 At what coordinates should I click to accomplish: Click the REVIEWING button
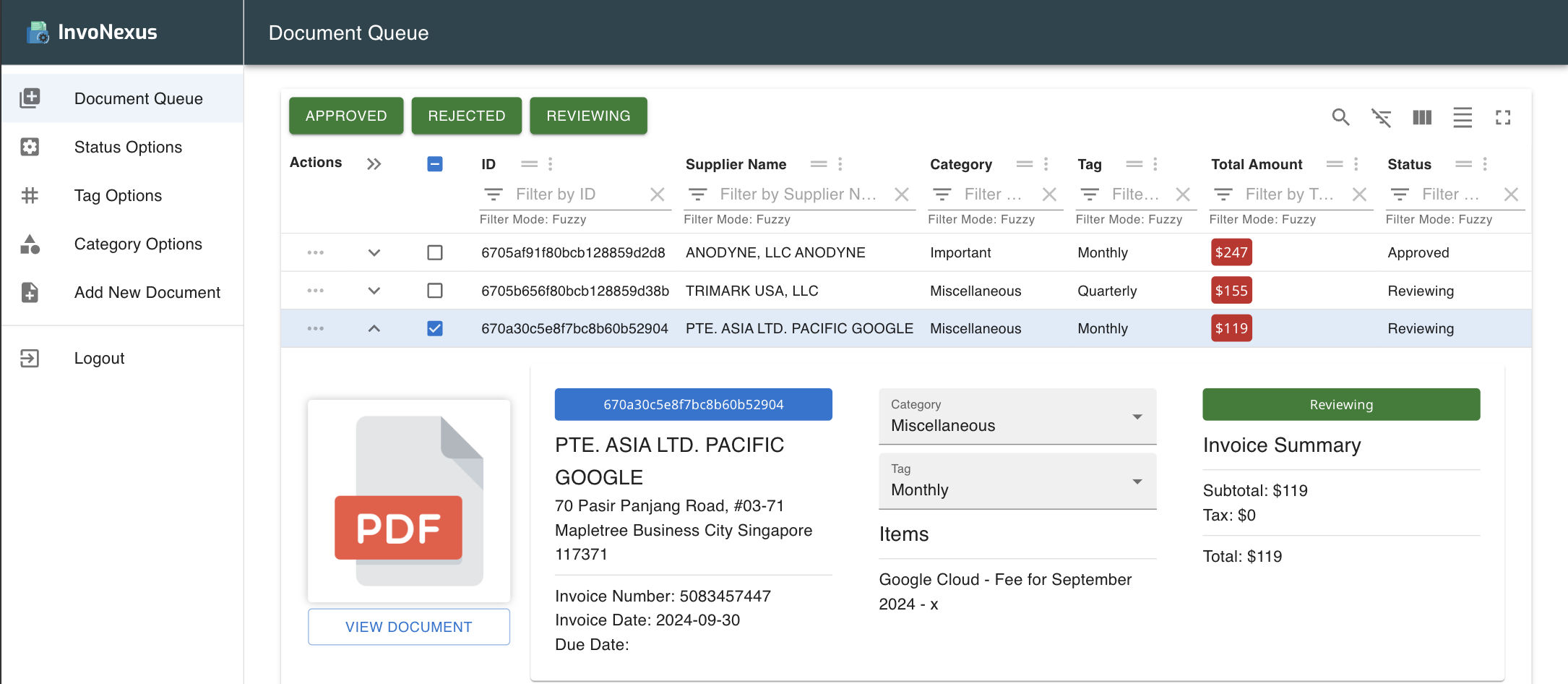(x=588, y=116)
